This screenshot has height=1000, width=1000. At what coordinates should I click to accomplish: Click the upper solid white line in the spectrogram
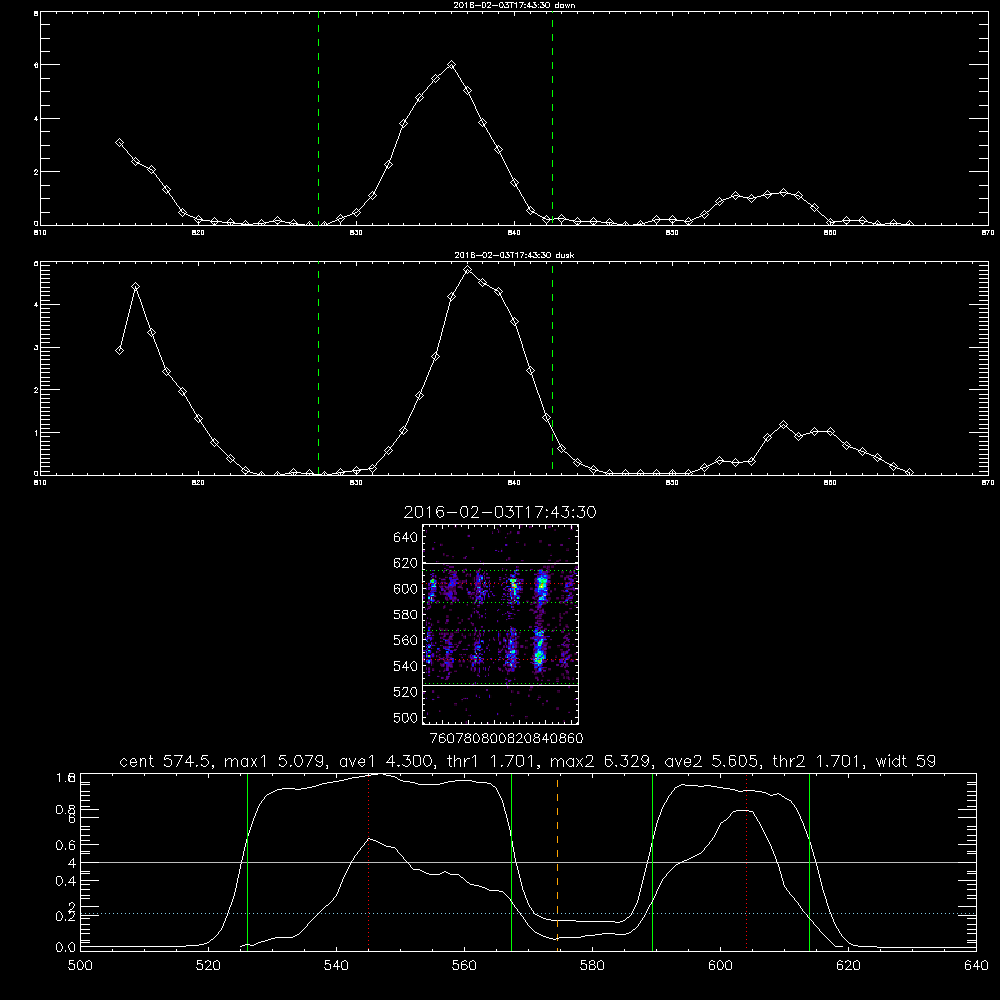(x=500, y=563)
